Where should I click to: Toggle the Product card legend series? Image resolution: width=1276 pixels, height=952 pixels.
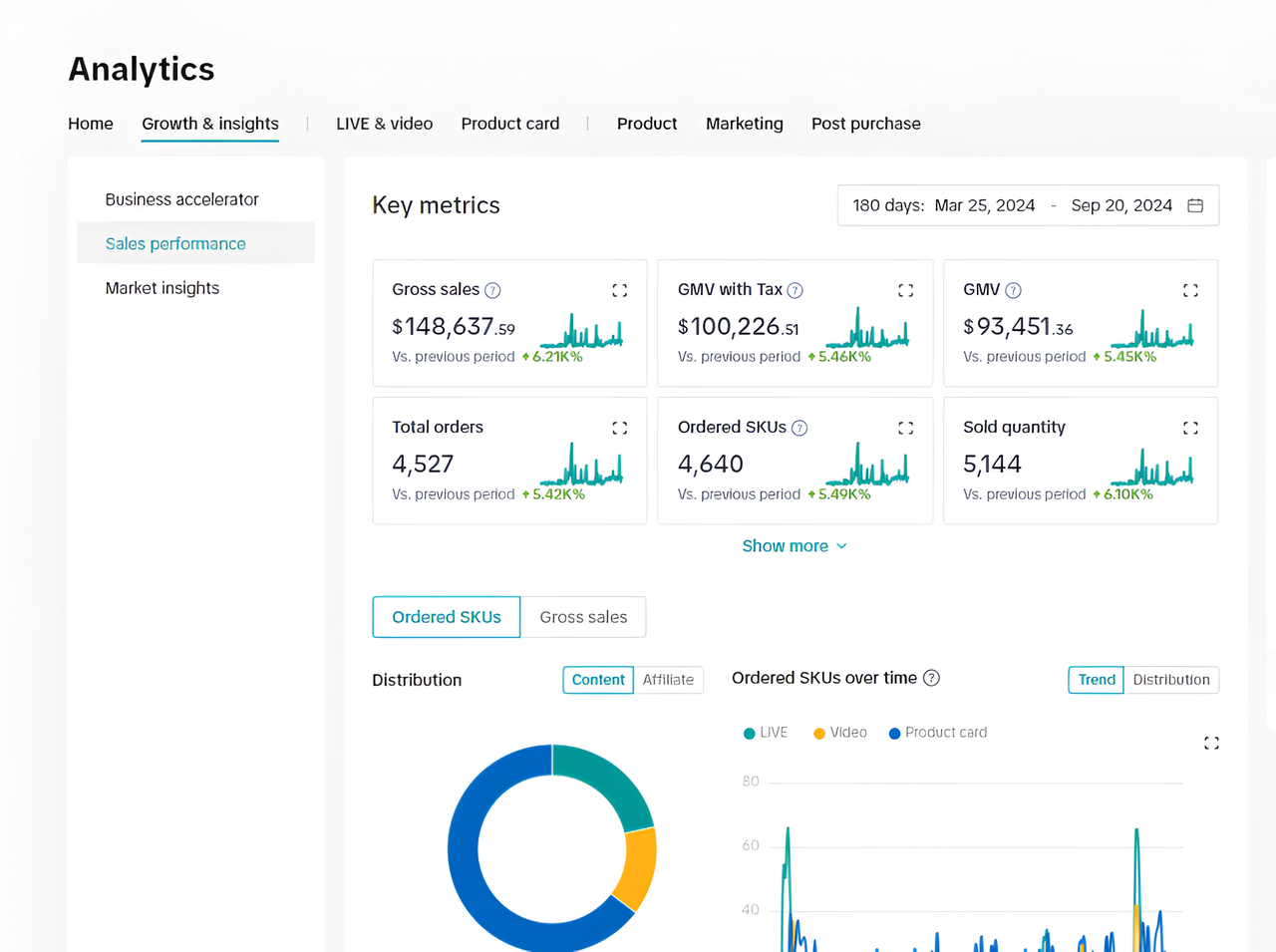[938, 733]
